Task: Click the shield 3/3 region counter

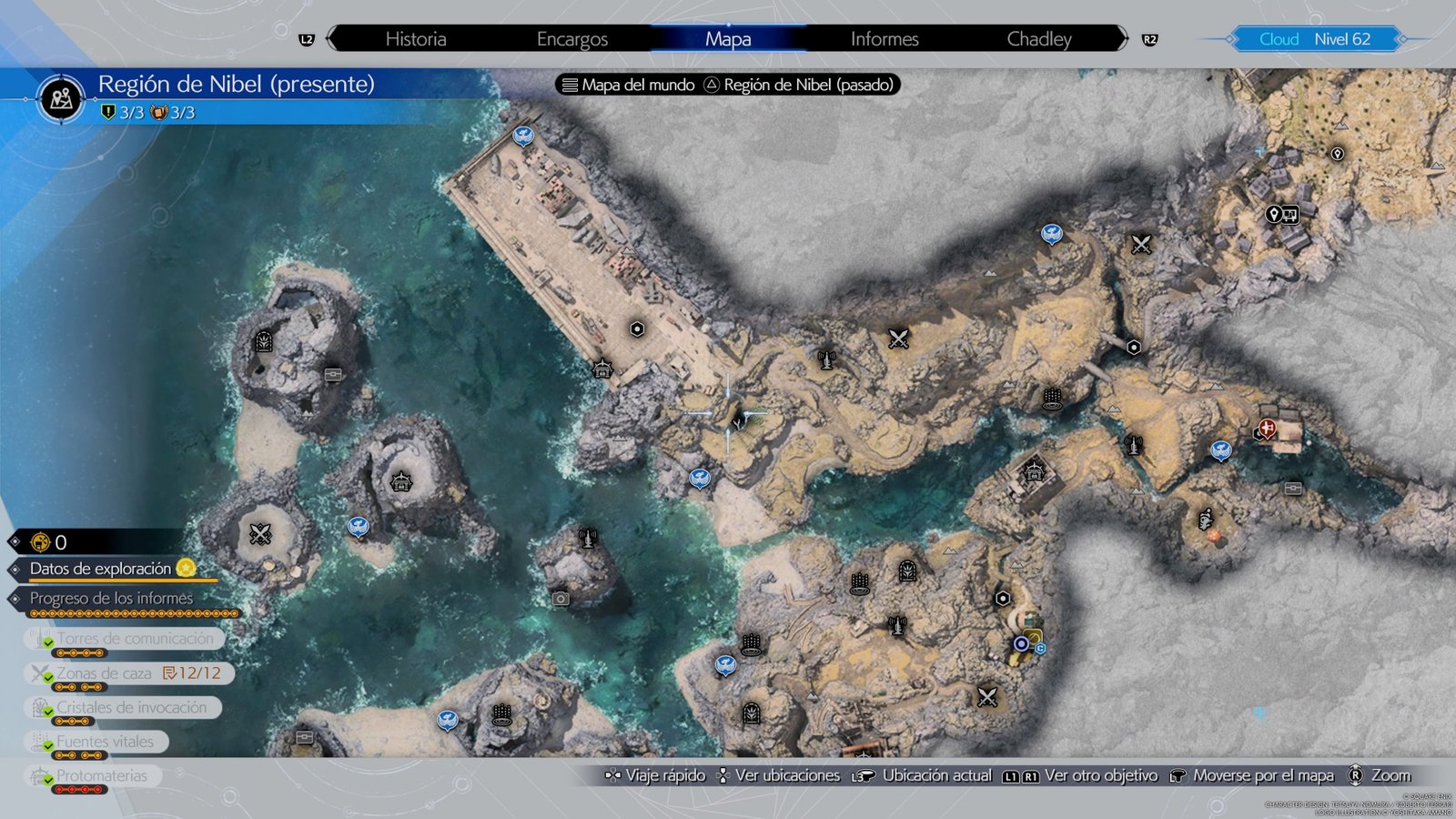Action: click(123, 112)
